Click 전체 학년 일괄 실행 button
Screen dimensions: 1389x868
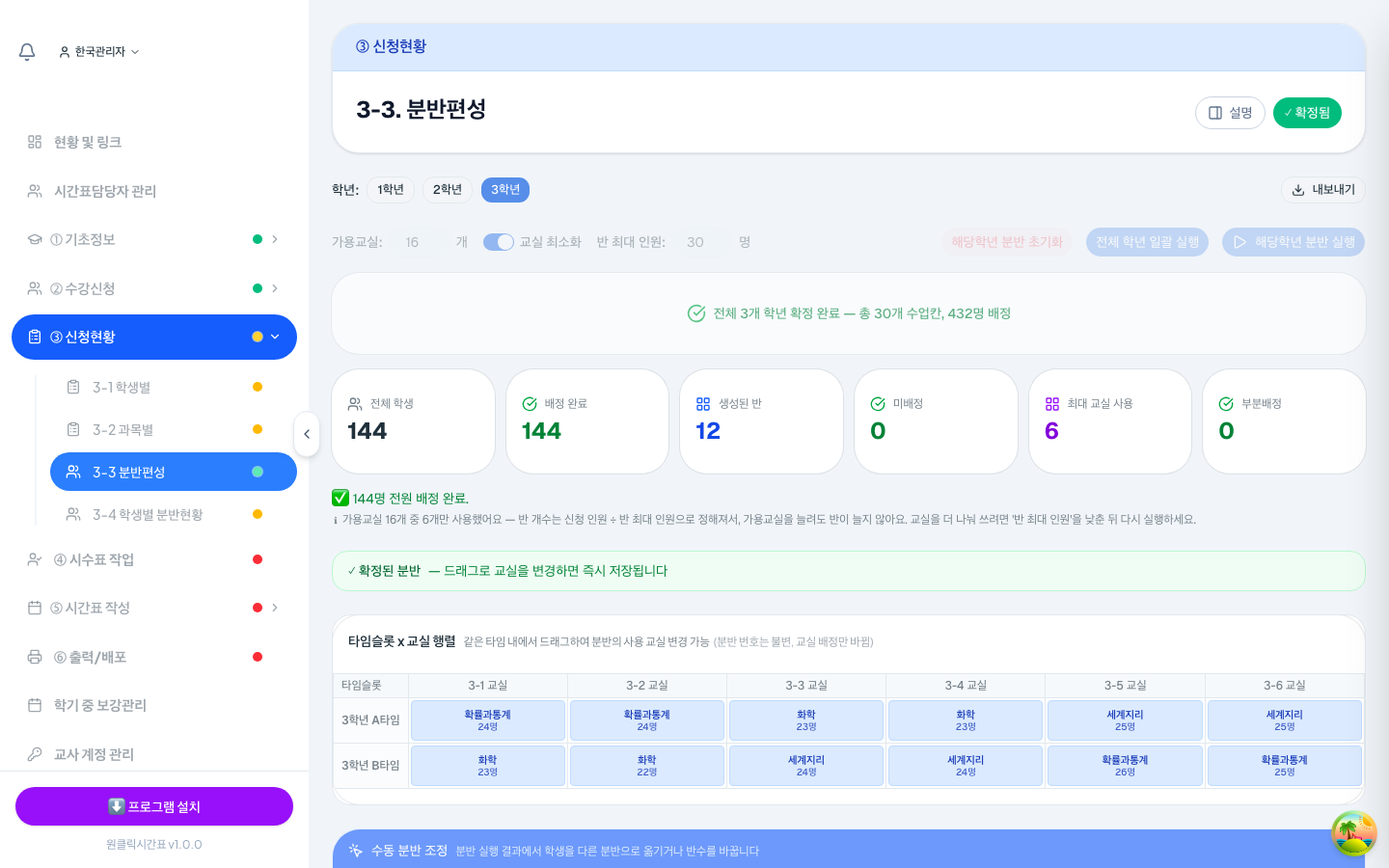tap(1148, 242)
